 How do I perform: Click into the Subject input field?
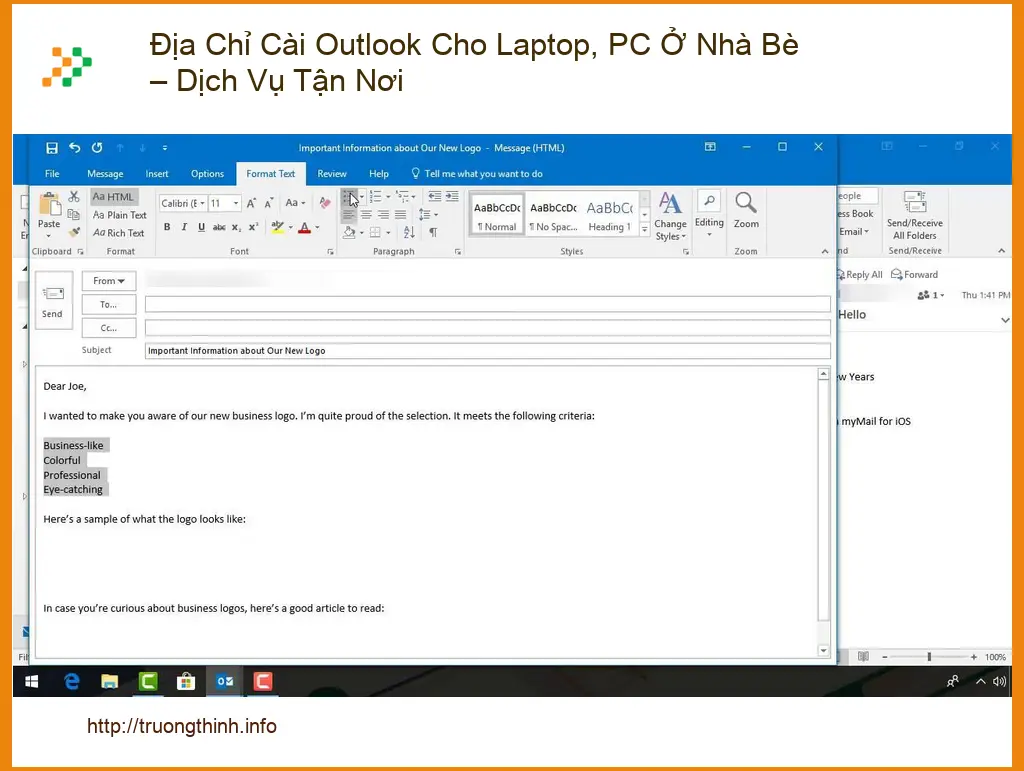coord(488,351)
